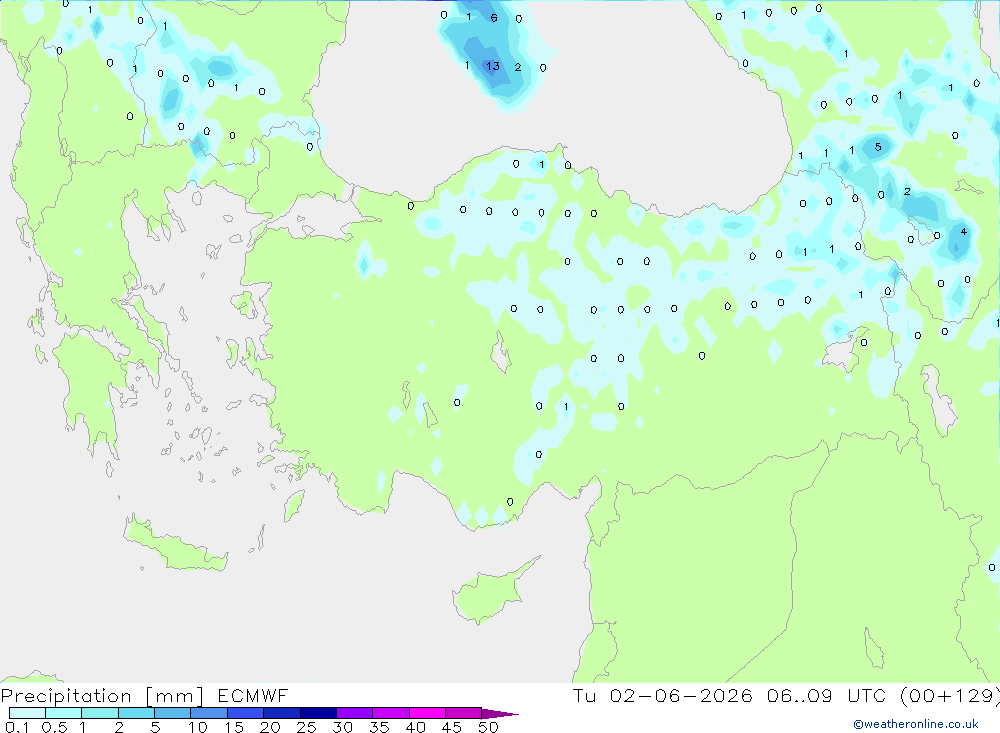Click the legend label '35'

tap(379, 727)
